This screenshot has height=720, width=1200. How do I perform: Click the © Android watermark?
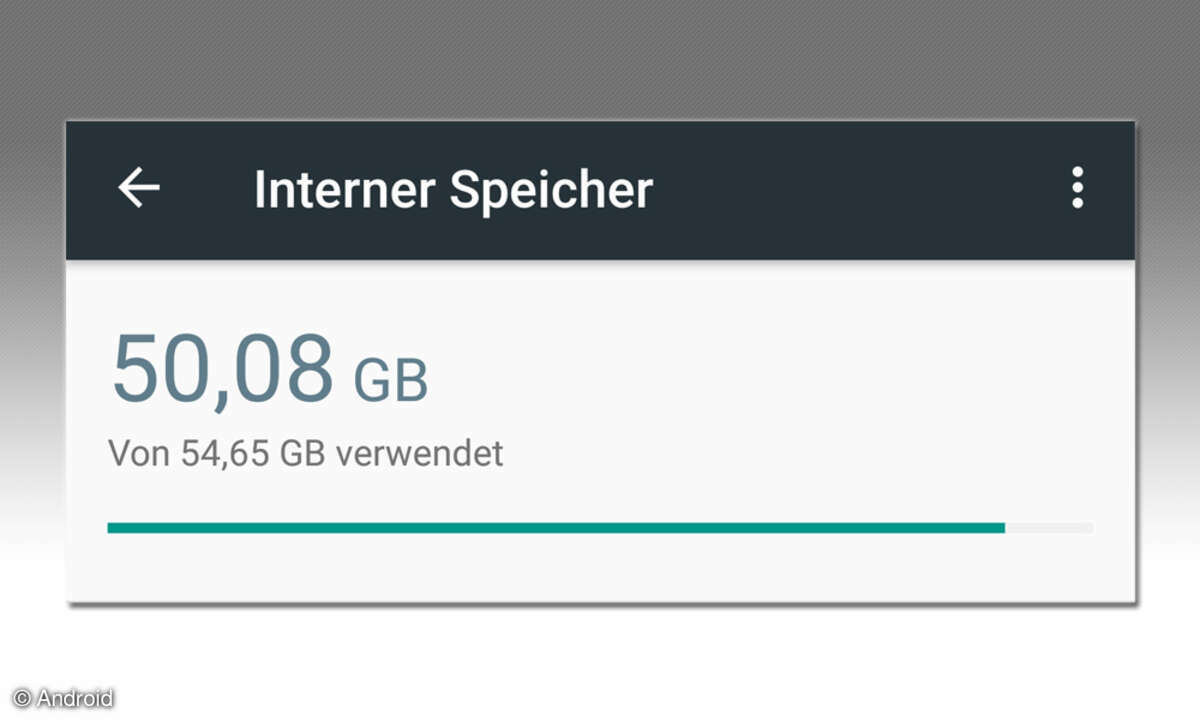(62, 698)
